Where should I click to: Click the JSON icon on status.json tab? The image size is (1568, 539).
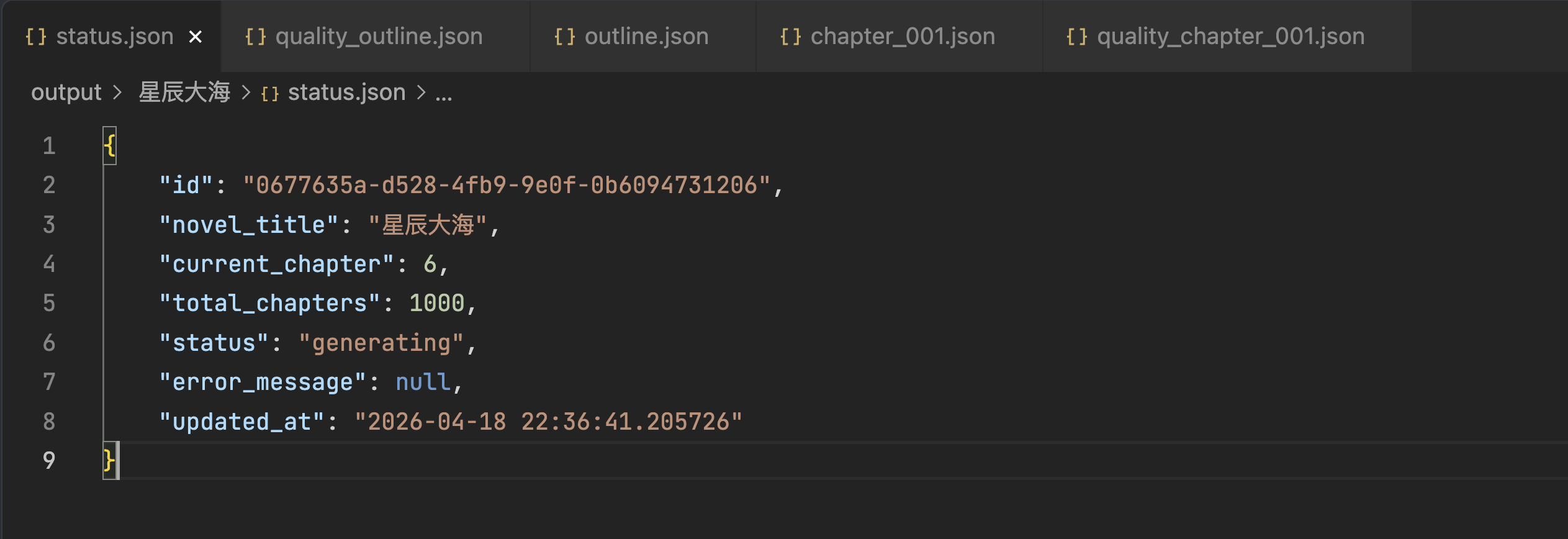coord(35,37)
